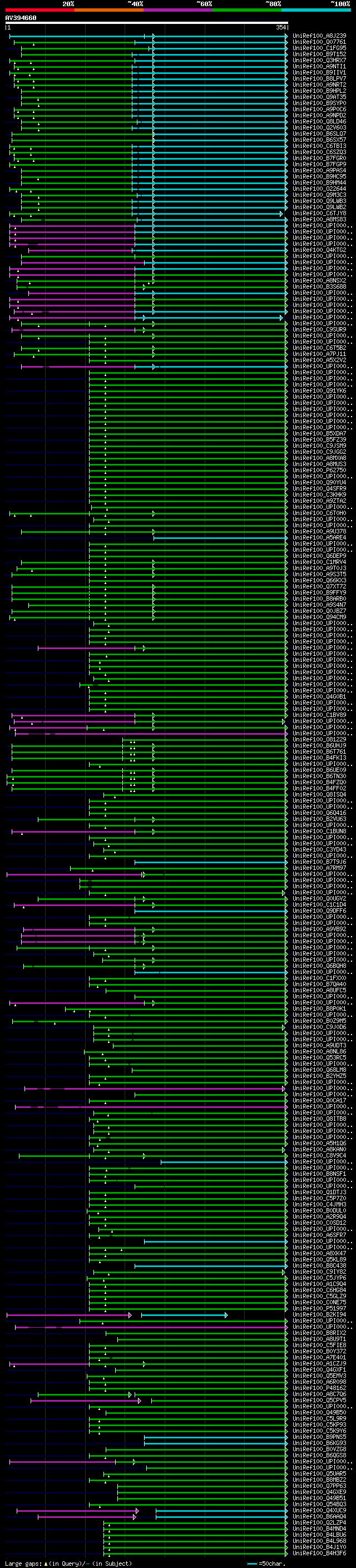
Task: Open UniRef100_B6UHJ9 entry
Action: tap(319, 746)
